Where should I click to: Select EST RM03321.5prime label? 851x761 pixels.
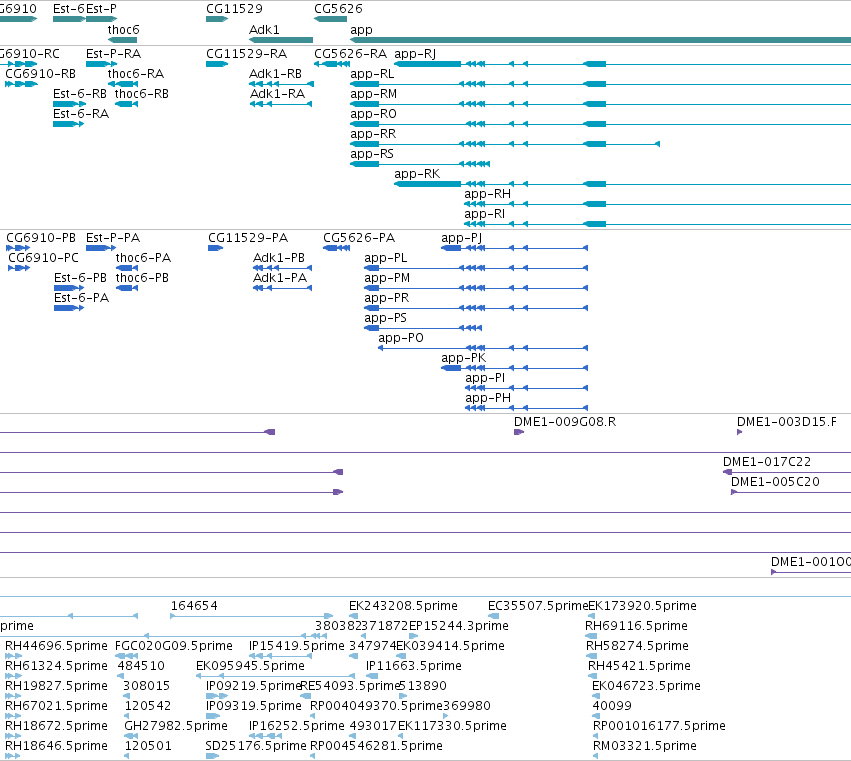[645, 746]
